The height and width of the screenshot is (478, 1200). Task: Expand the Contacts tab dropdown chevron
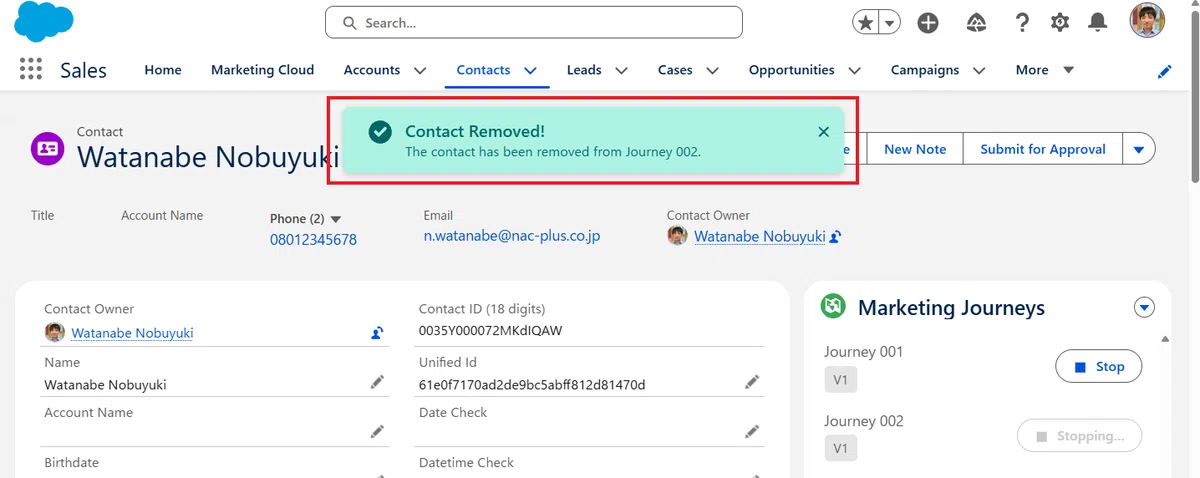(530, 70)
